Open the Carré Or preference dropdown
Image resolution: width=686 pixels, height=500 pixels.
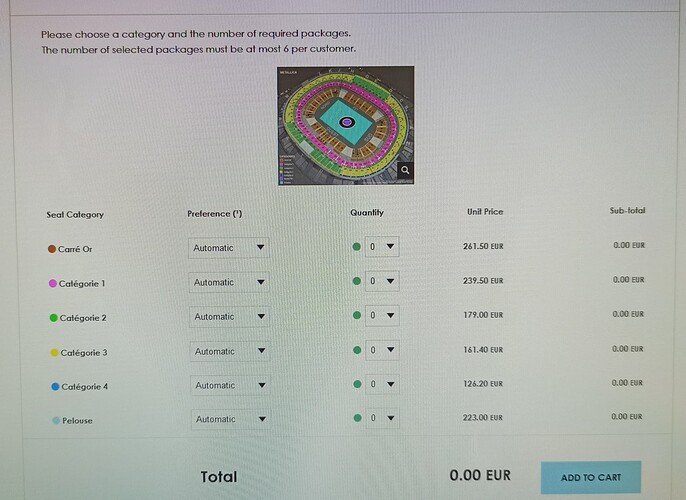229,248
